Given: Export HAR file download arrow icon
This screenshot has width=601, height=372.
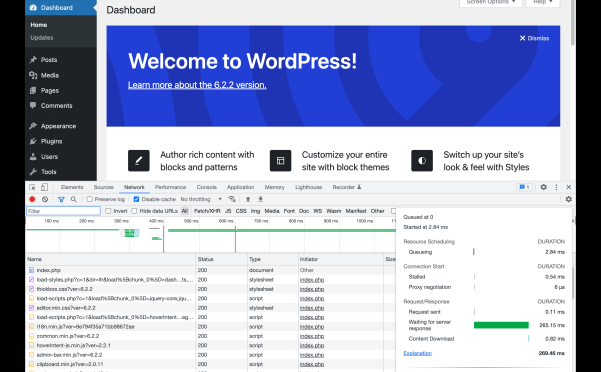Looking at the screenshot, I should pos(261,199).
